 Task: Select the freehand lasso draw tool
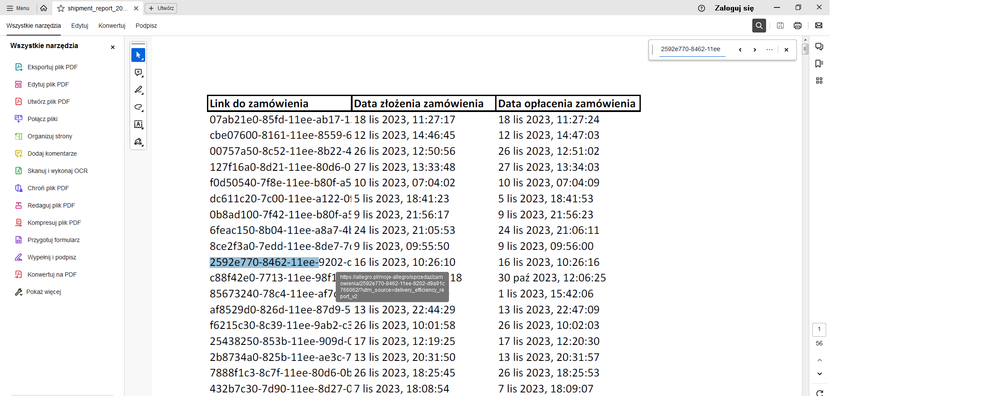[x=138, y=107]
